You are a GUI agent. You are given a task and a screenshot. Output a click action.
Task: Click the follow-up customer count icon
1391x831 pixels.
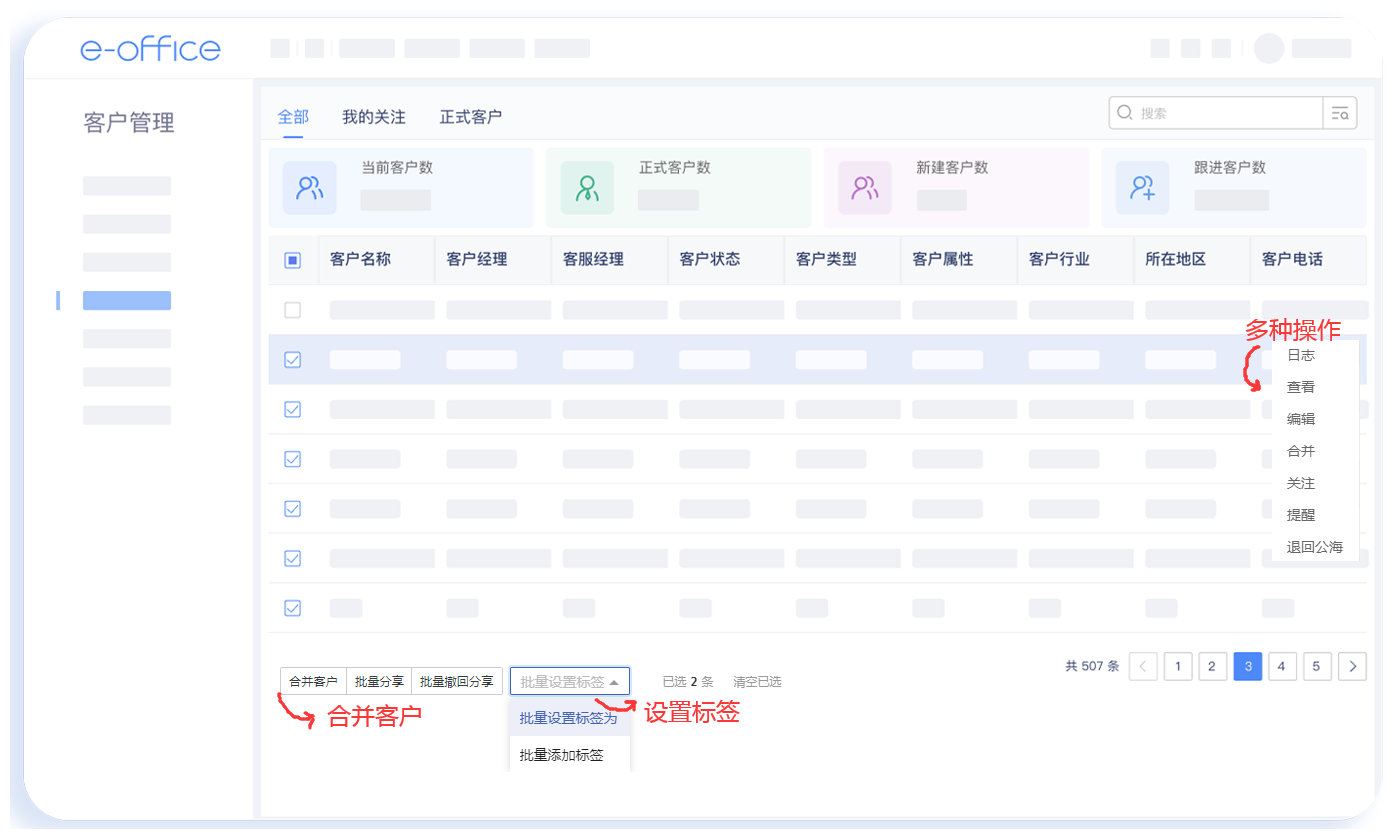tap(1142, 188)
